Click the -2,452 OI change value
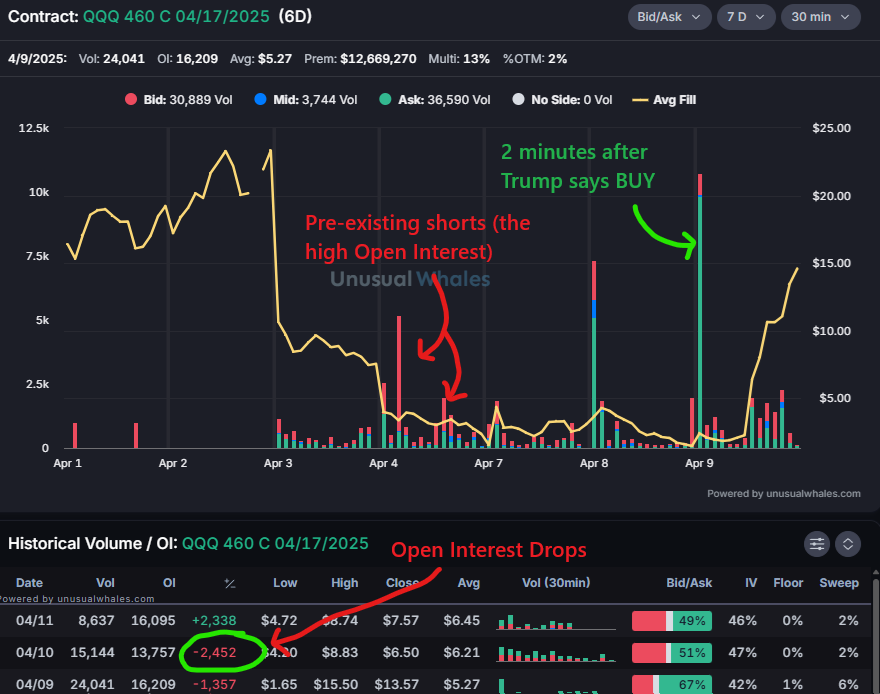The image size is (880, 694). coord(214,652)
